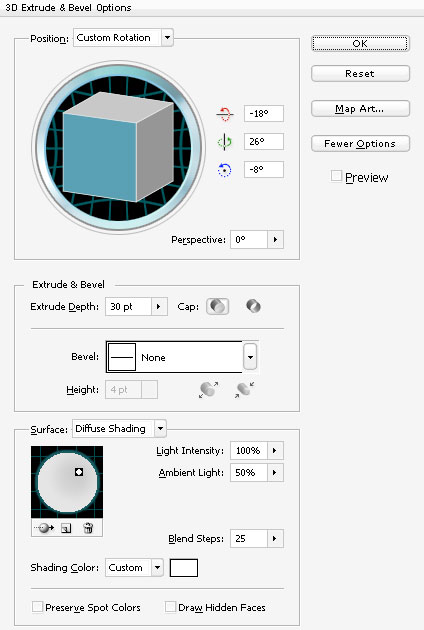Delete Light trash icon
424x630 pixels.
[x=88, y=528]
